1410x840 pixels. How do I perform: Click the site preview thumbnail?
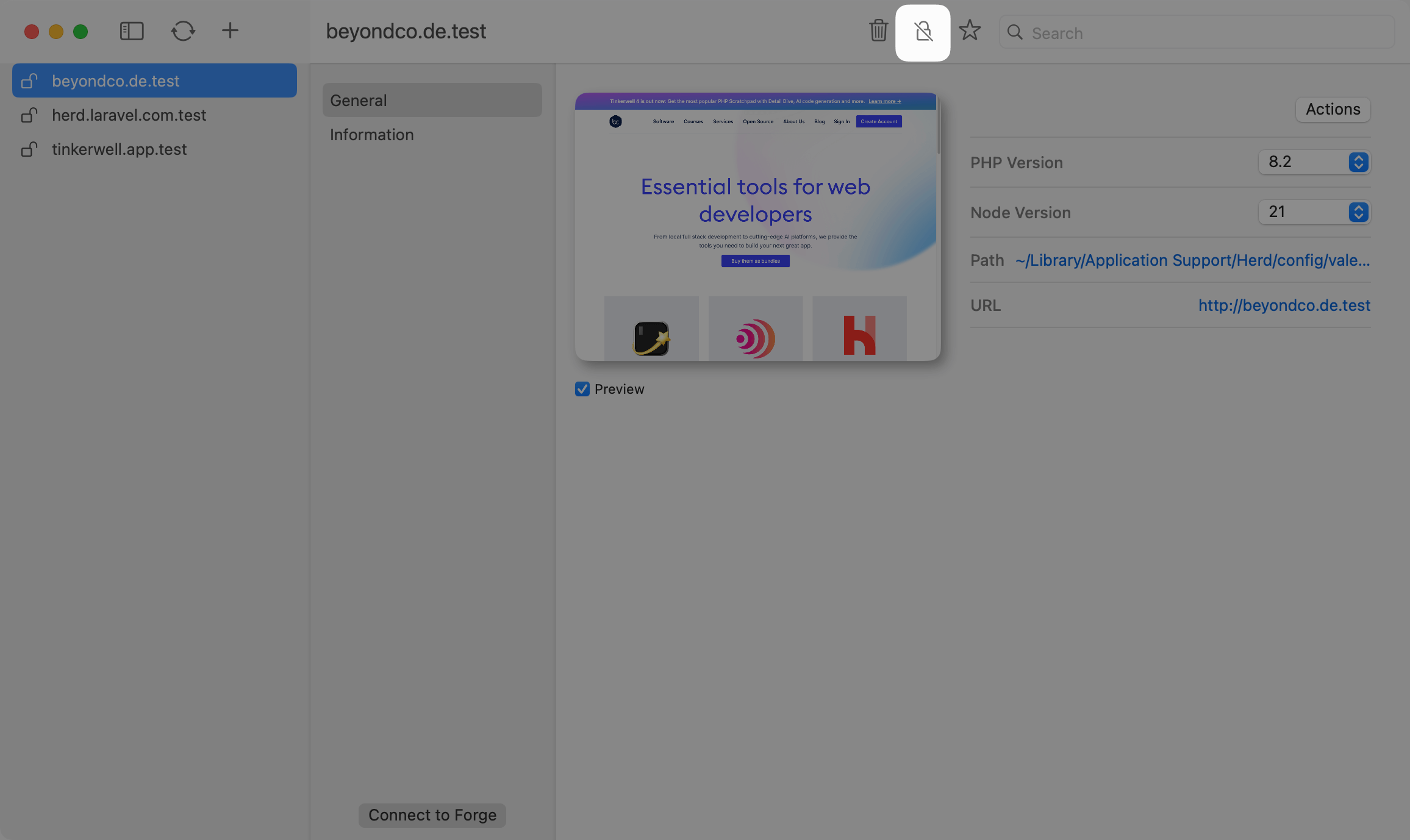[x=756, y=229]
